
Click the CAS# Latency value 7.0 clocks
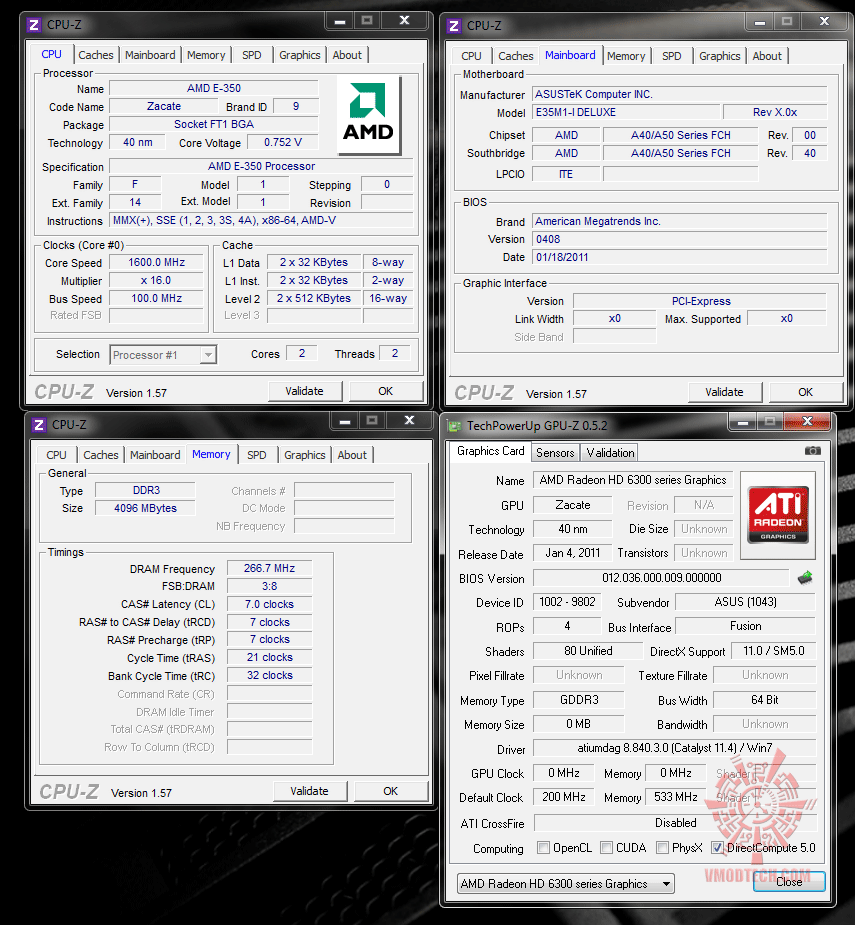[x=270, y=604]
